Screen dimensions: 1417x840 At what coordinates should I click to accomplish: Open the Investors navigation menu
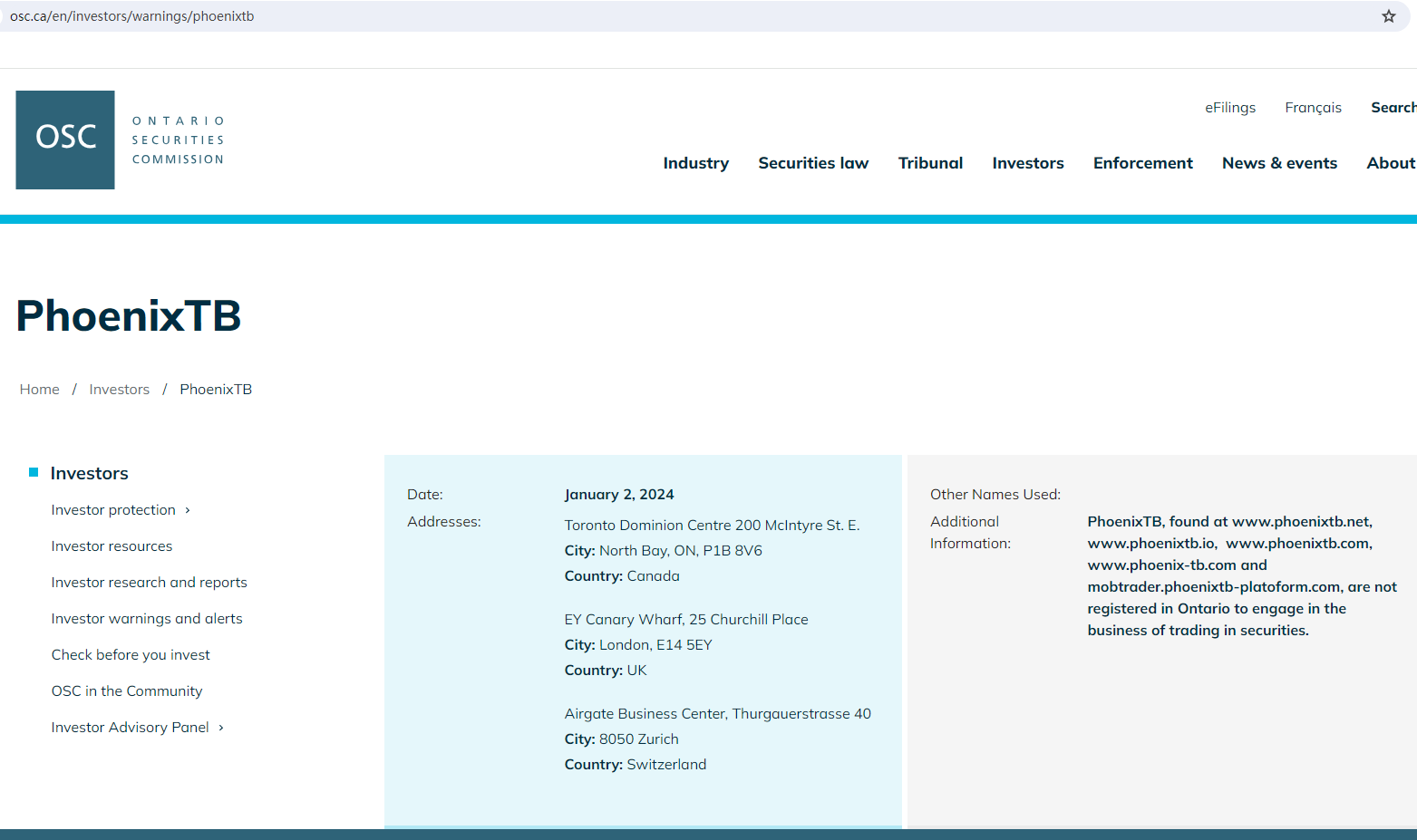tap(1027, 163)
